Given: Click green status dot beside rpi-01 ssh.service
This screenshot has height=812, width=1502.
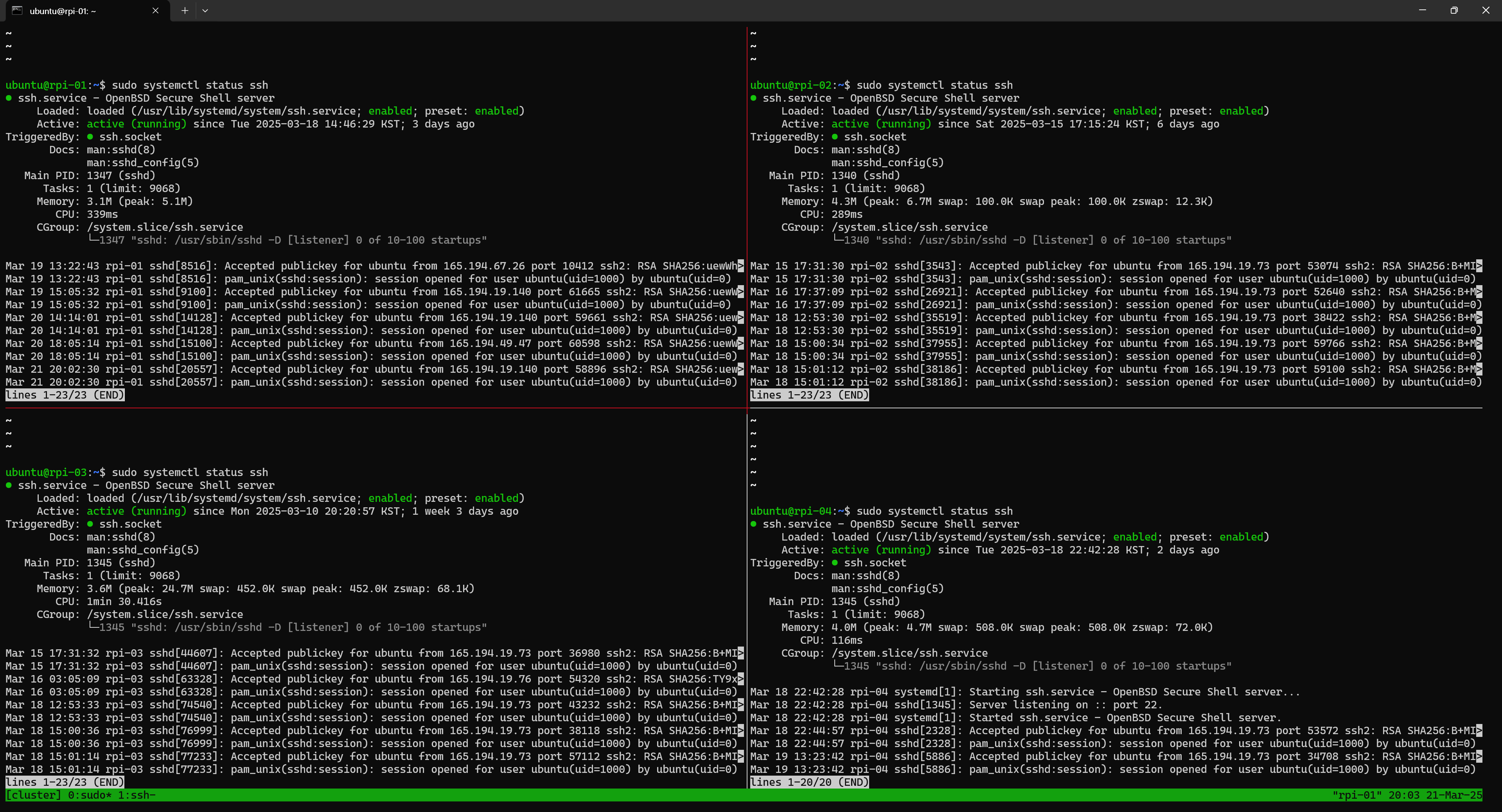Looking at the screenshot, I should [9, 98].
